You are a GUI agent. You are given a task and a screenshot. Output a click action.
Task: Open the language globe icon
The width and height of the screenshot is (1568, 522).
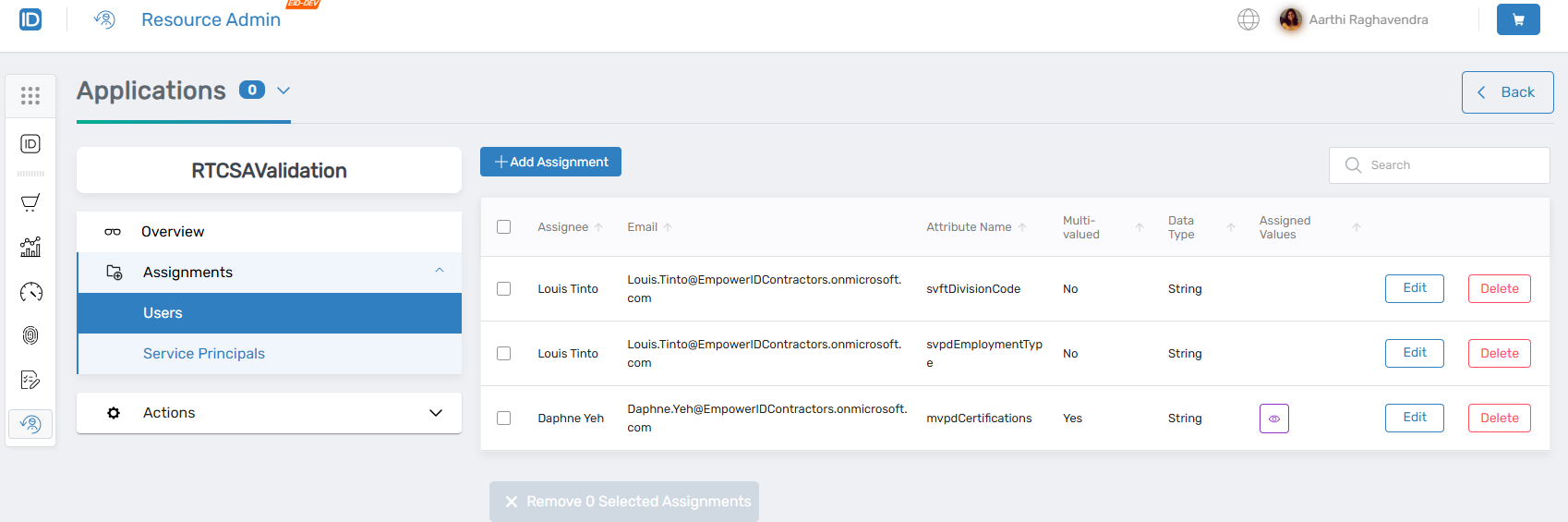pos(1248,19)
